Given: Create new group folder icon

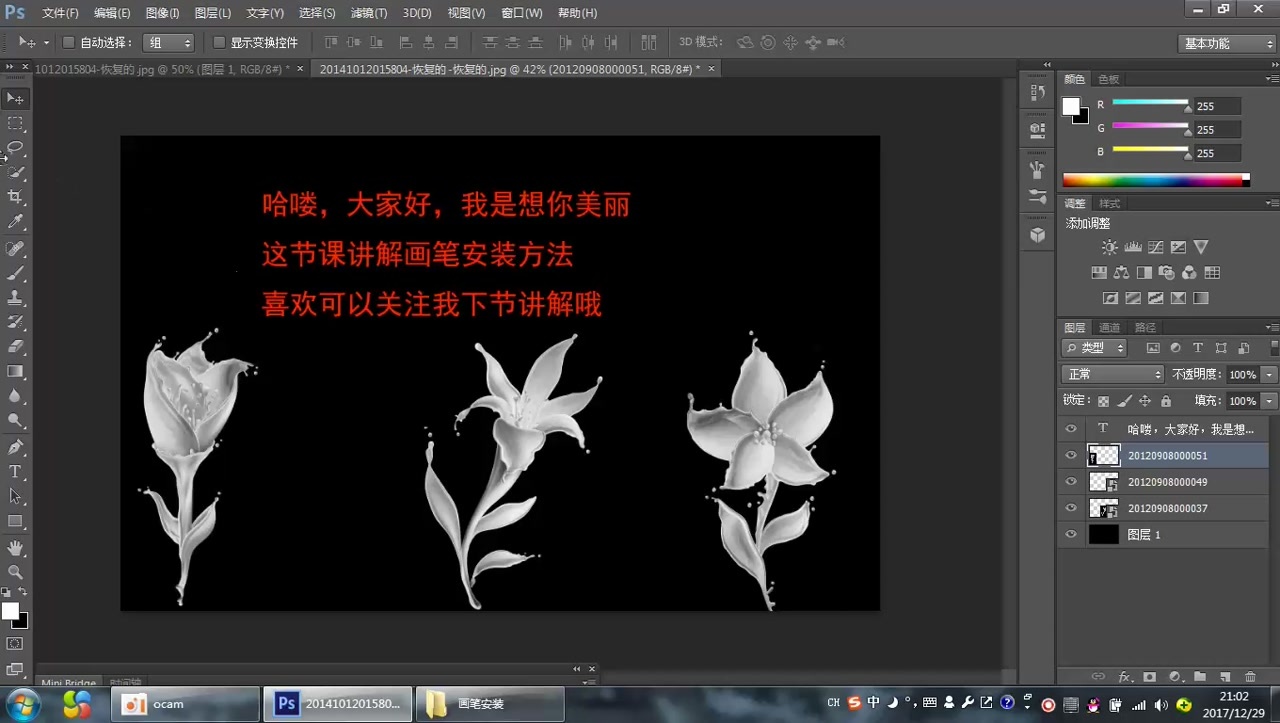Looking at the screenshot, I should pos(1199,677).
